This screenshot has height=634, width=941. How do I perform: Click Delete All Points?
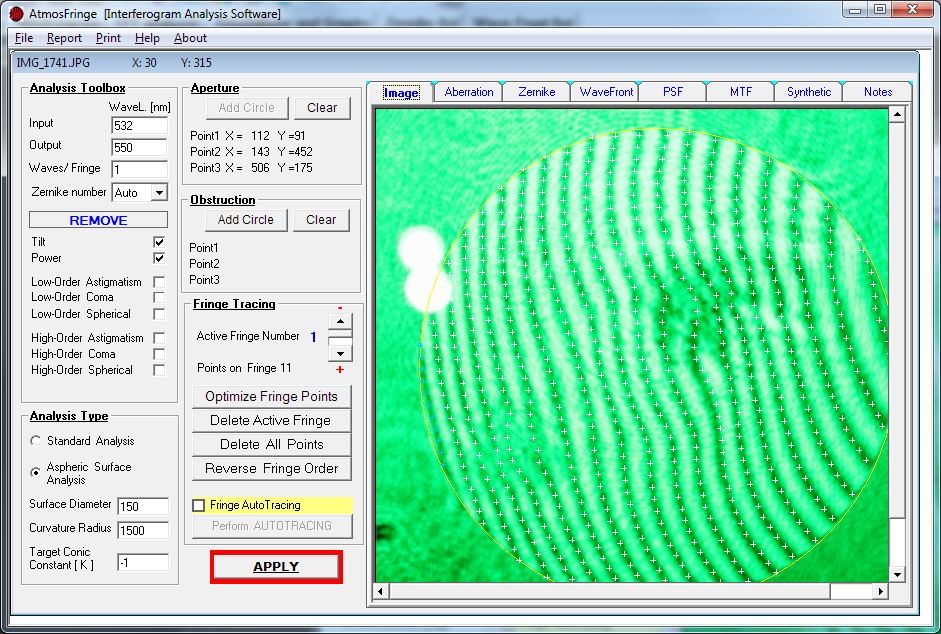[271, 445]
